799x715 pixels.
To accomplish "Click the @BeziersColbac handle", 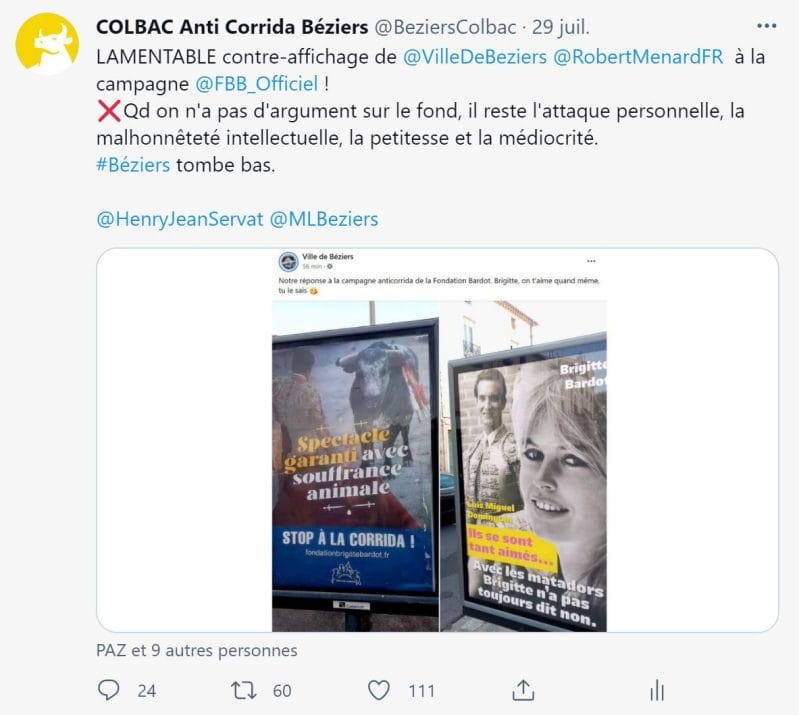I will (445, 27).
